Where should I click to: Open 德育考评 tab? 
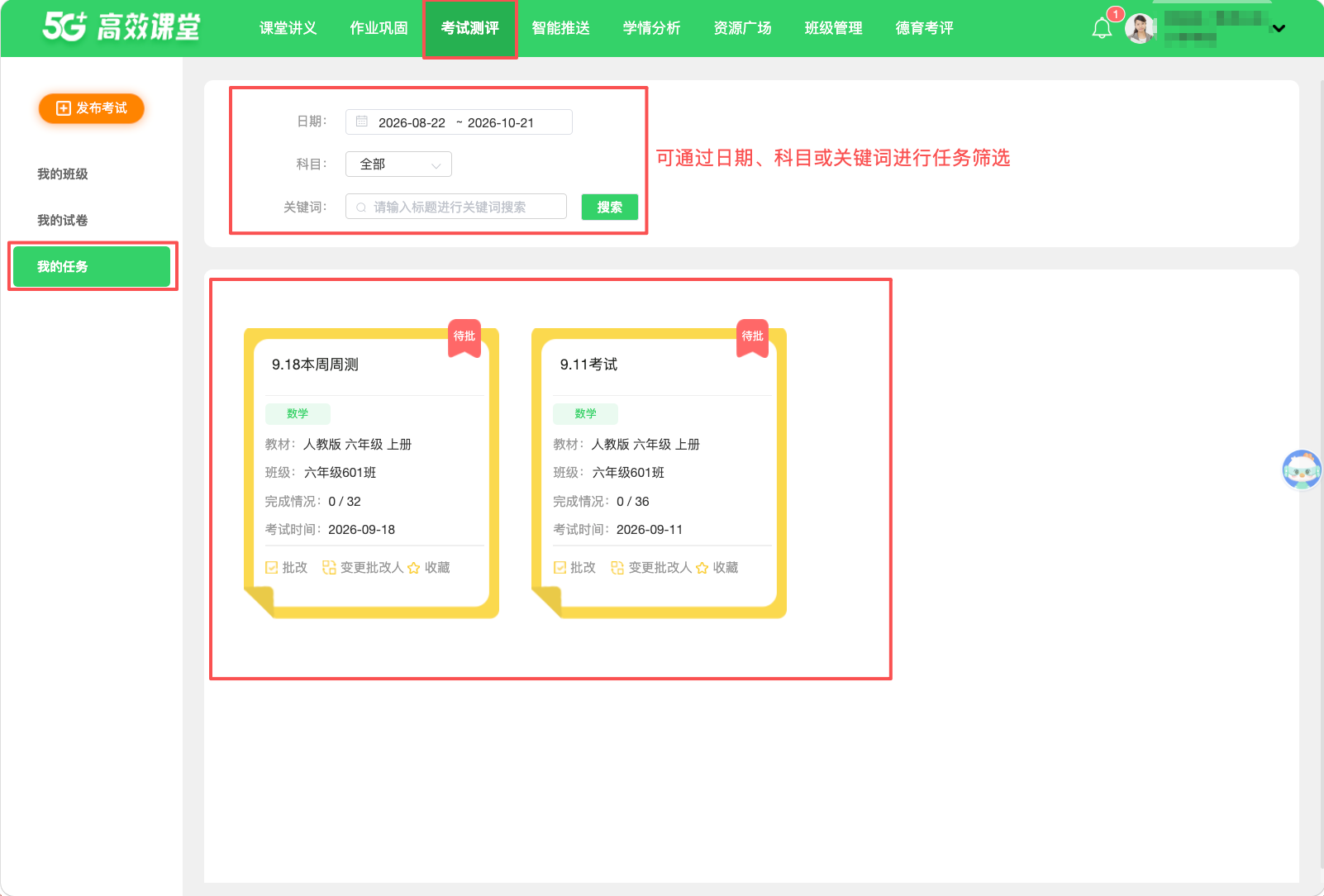tap(925, 28)
